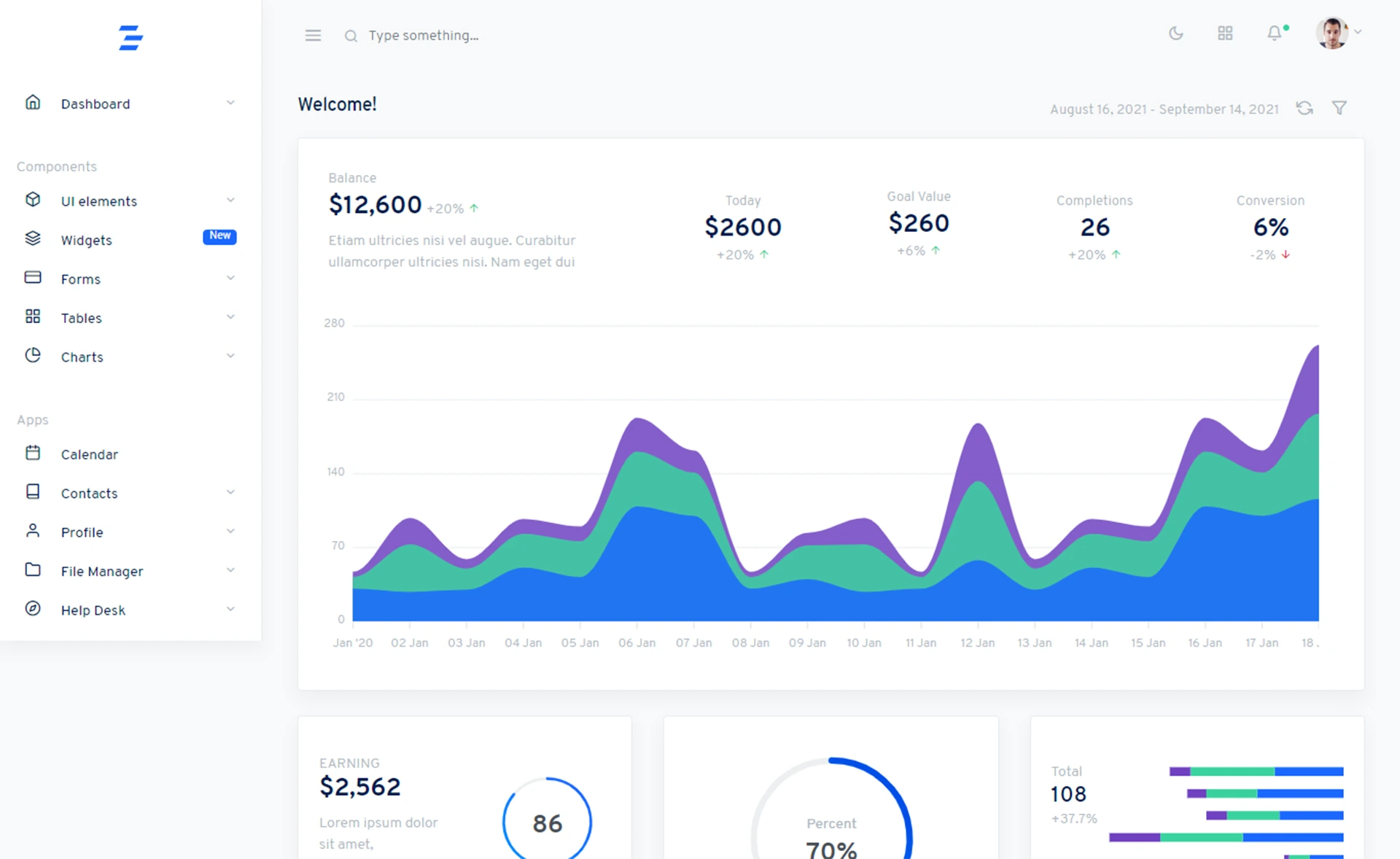
Task: Click the hamburger menu to collapse the sidebar
Action: coord(312,35)
